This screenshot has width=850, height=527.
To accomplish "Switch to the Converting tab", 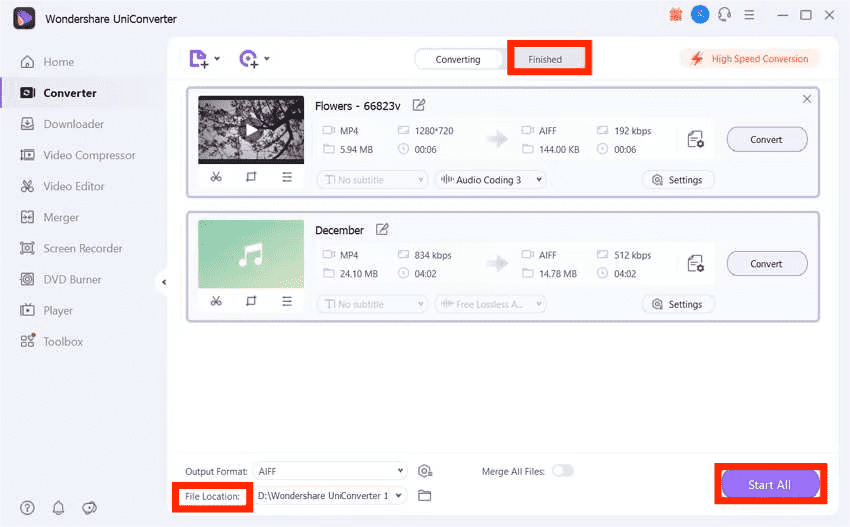I will click(x=458, y=59).
